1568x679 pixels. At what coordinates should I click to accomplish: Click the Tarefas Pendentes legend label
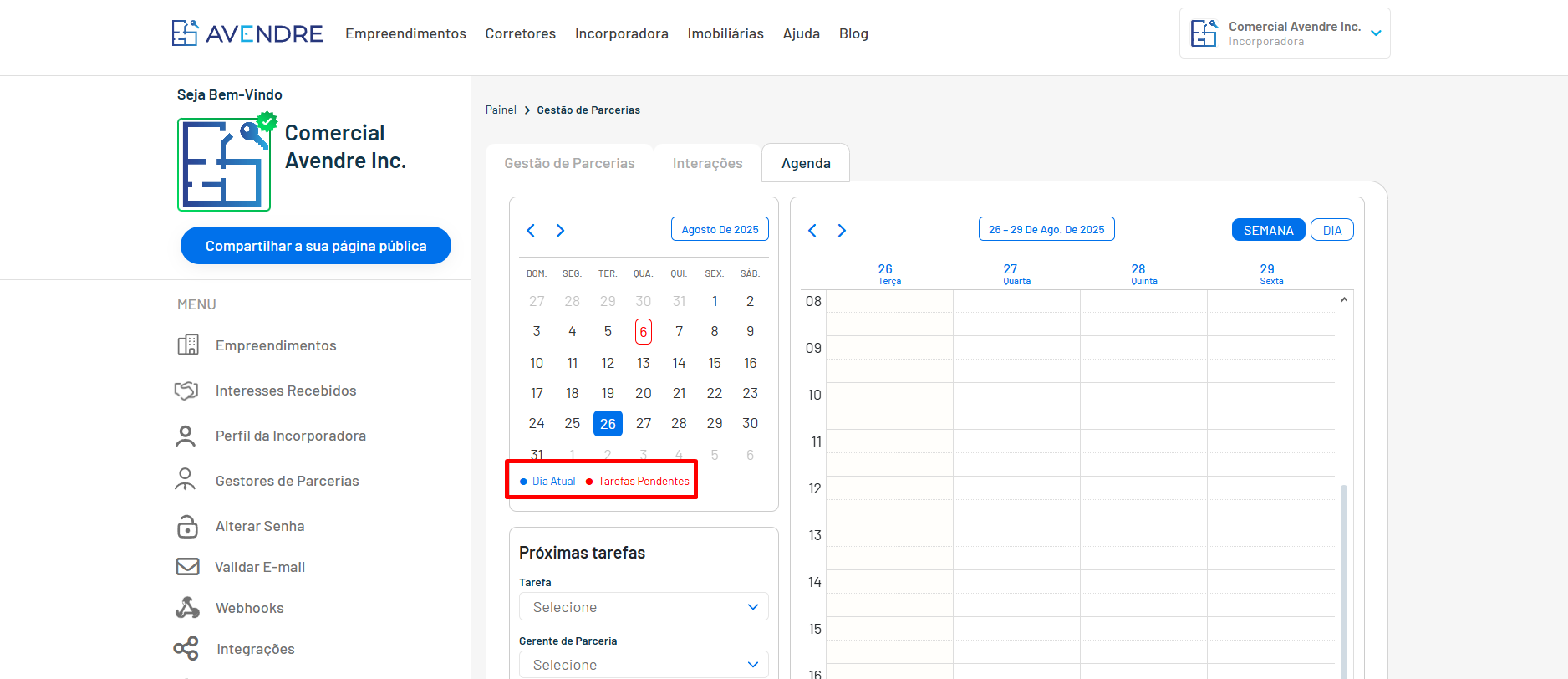(644, 481)
